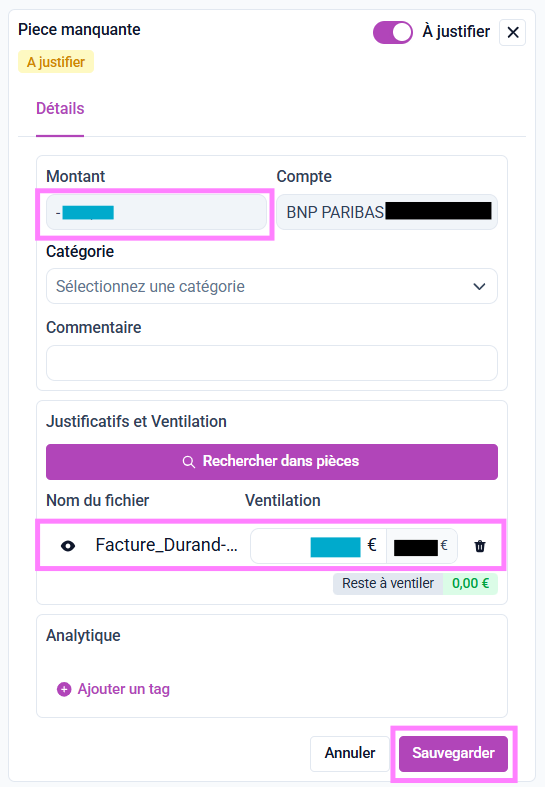545x787 pixels.
Task: Click the magnifier icon in Rechercher dans pièces
Action: pos(189,462)
